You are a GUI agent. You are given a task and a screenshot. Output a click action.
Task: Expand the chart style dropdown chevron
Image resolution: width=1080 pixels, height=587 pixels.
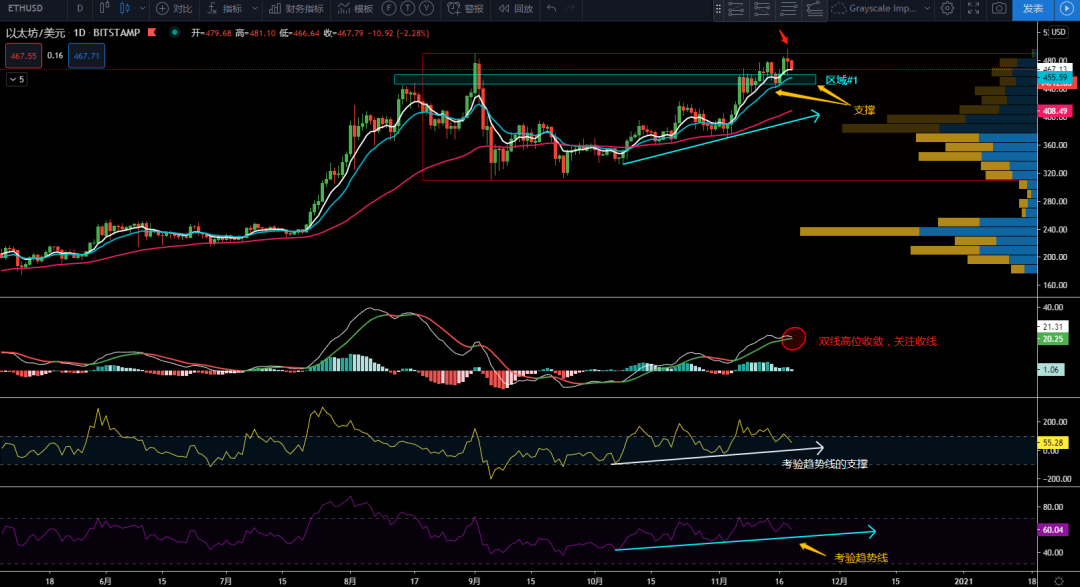pos(142,8)
